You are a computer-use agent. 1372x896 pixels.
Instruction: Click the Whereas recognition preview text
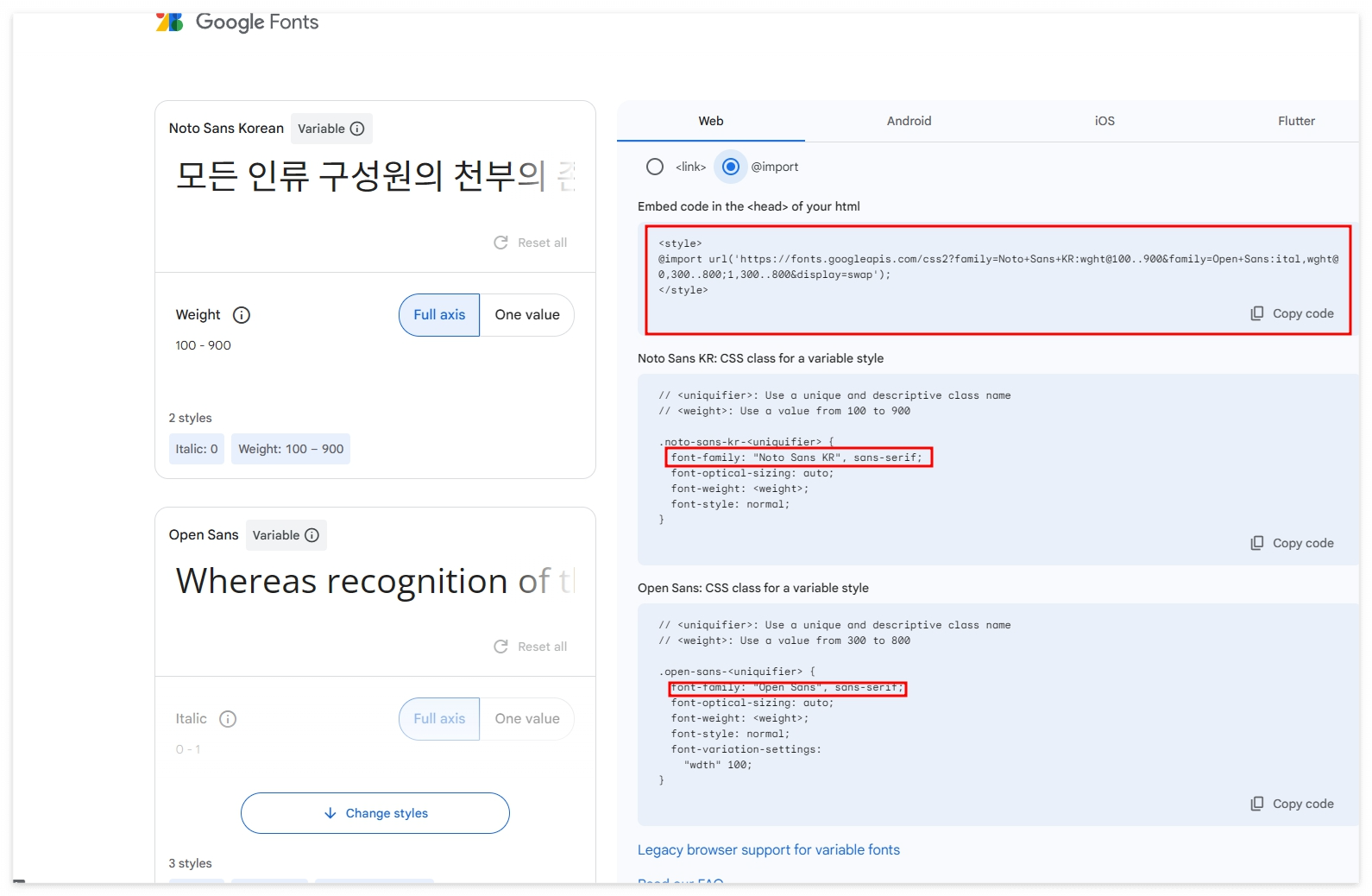375,581
